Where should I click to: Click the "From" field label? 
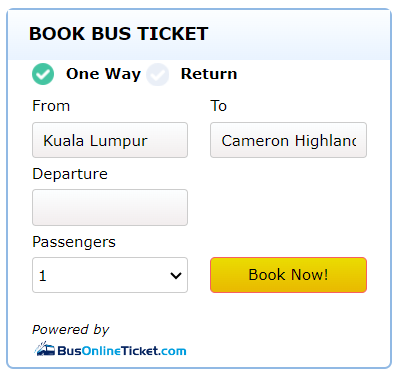51,106
